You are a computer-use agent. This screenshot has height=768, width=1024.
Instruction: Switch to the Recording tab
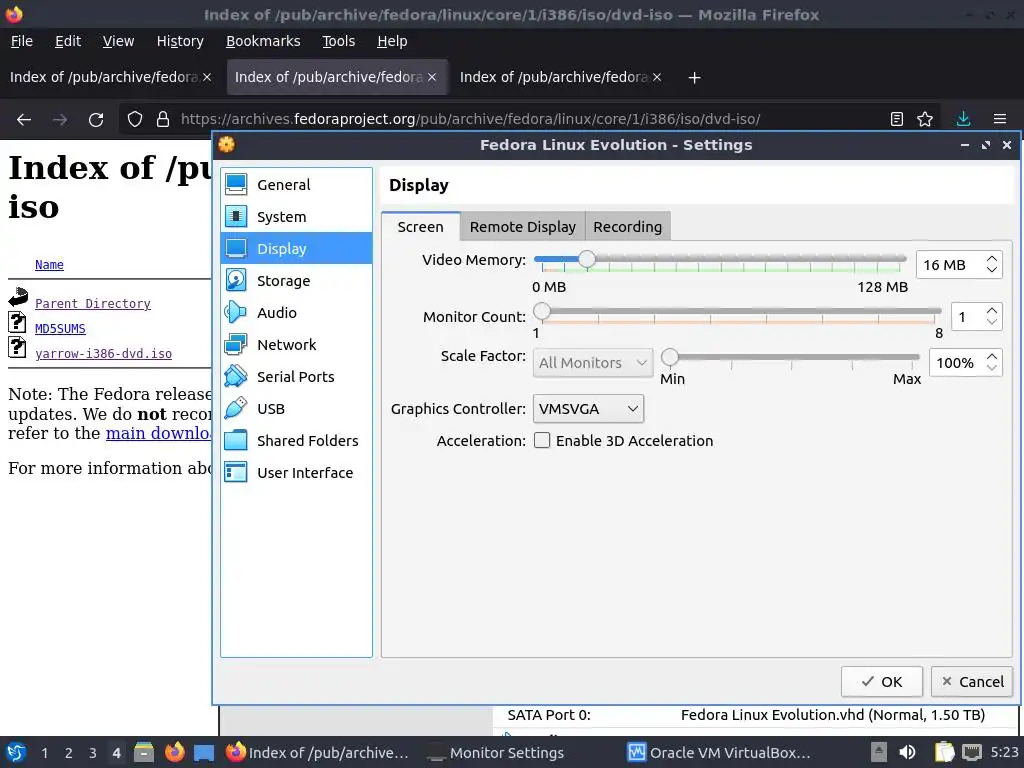(628, 227)
